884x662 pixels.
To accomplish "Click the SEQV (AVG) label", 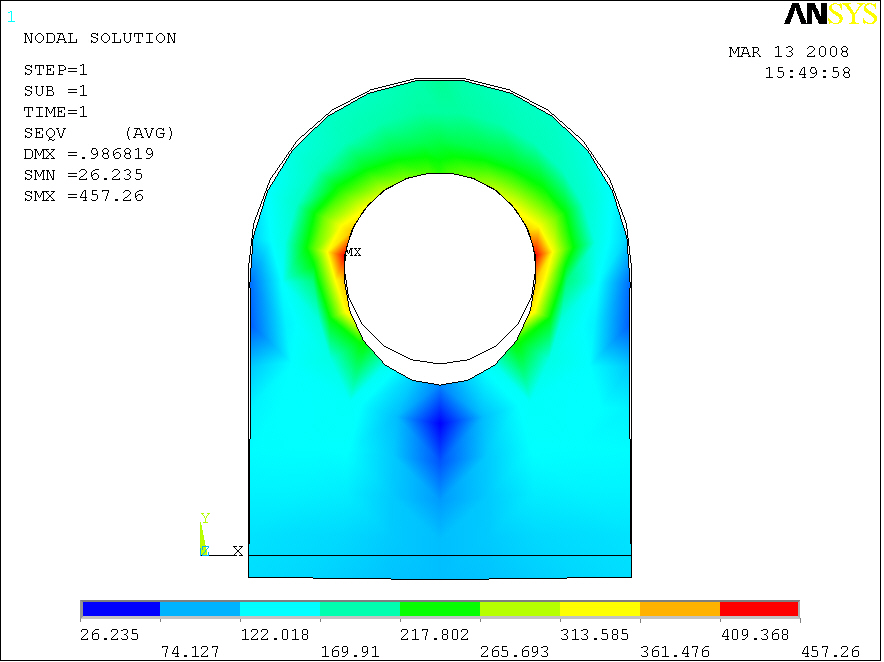I will tap(100, 133).
